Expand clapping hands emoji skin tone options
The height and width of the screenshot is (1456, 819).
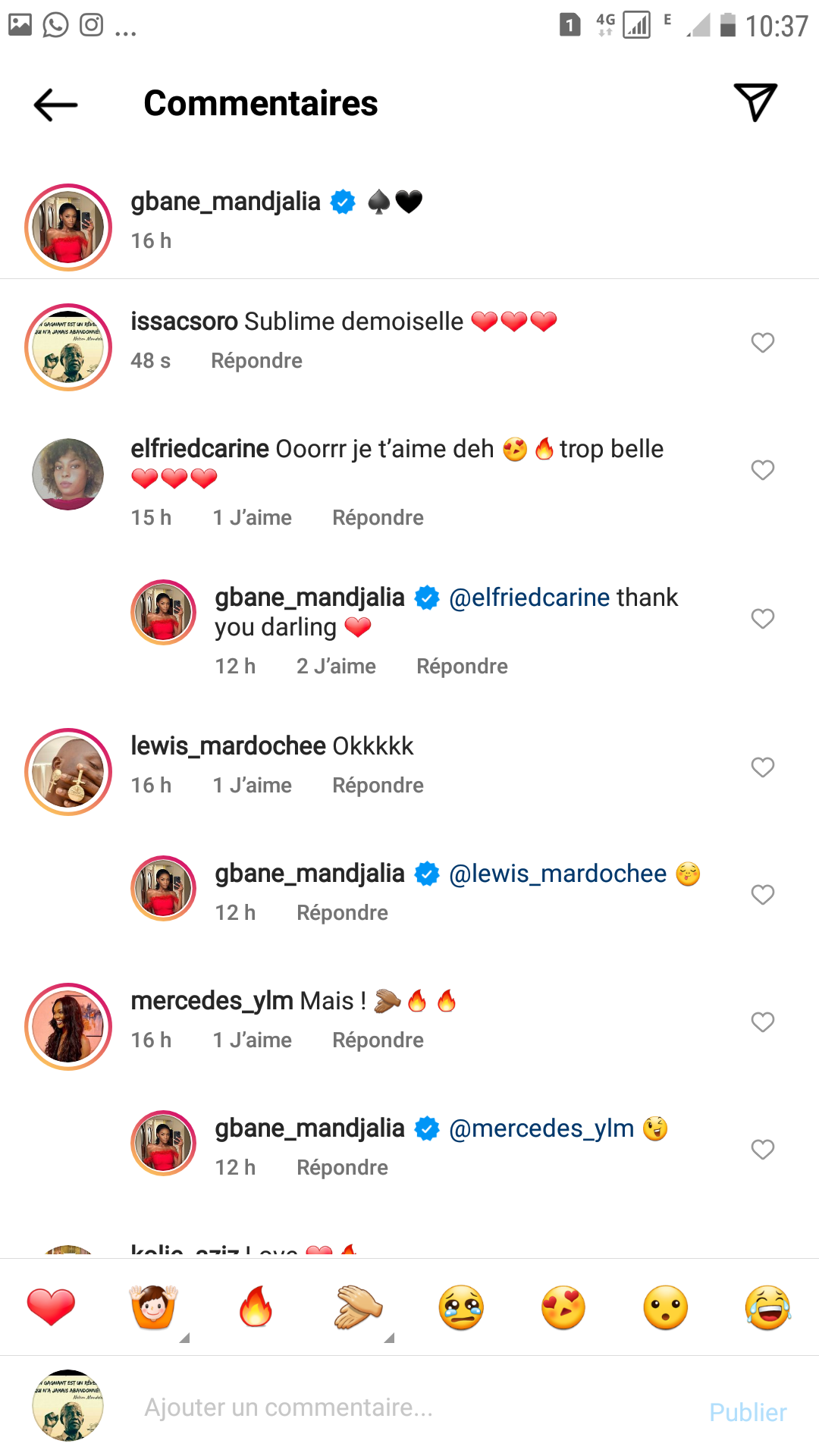pyautogui.click(x=389, y=1338)
